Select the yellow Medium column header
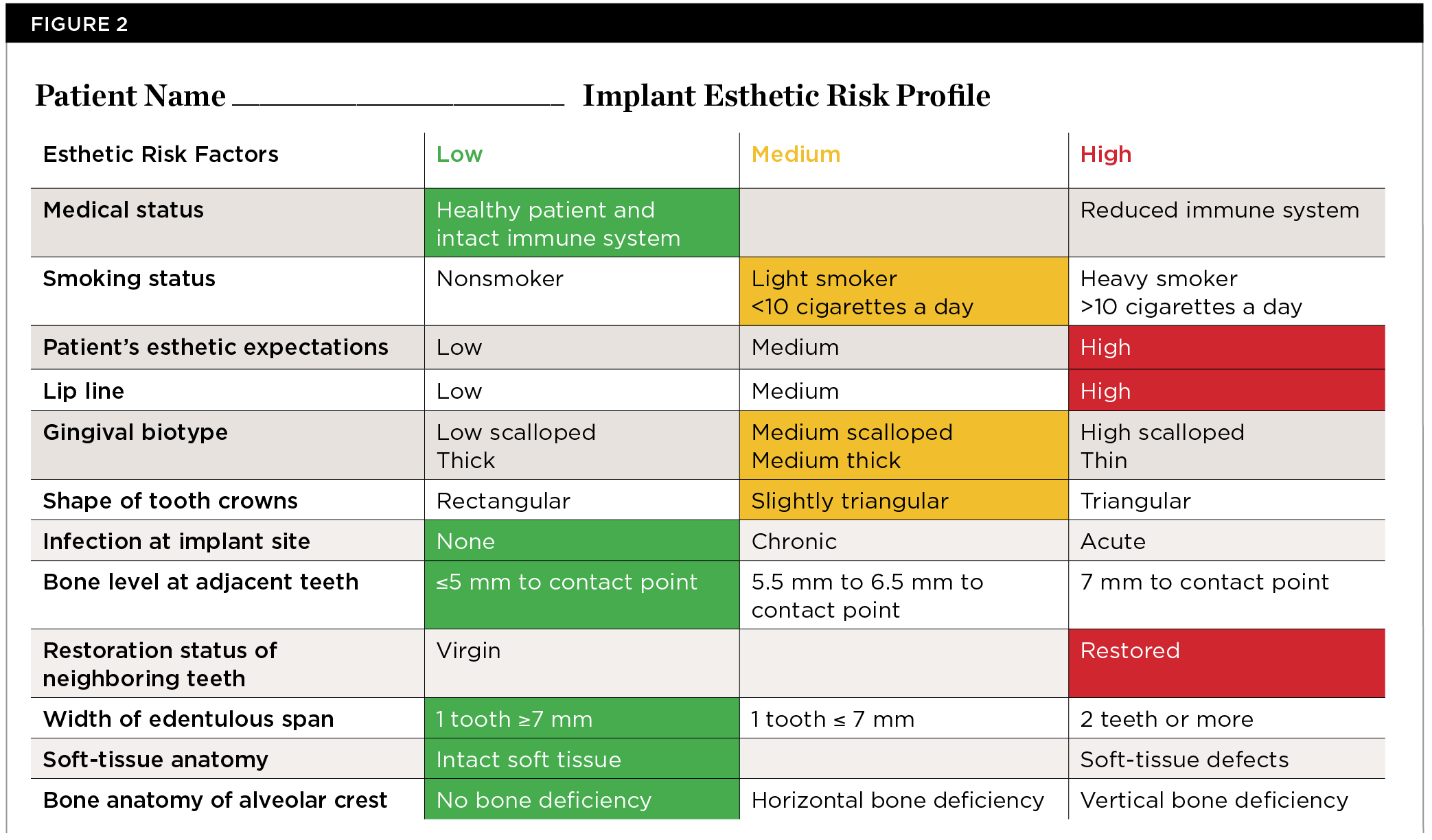 point(796,154)
